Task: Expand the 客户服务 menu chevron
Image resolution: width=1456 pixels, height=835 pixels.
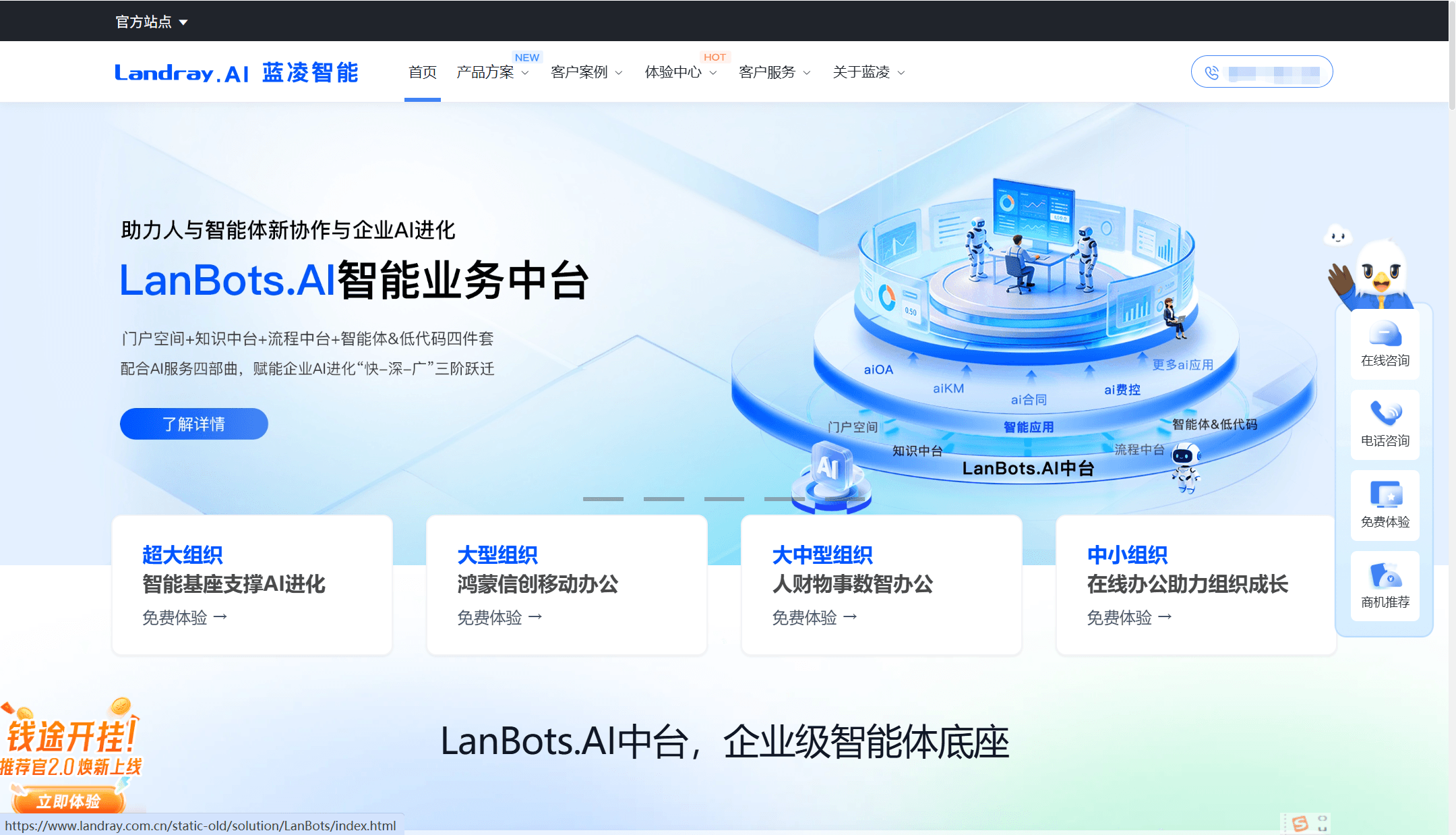Action: [807, 73]
